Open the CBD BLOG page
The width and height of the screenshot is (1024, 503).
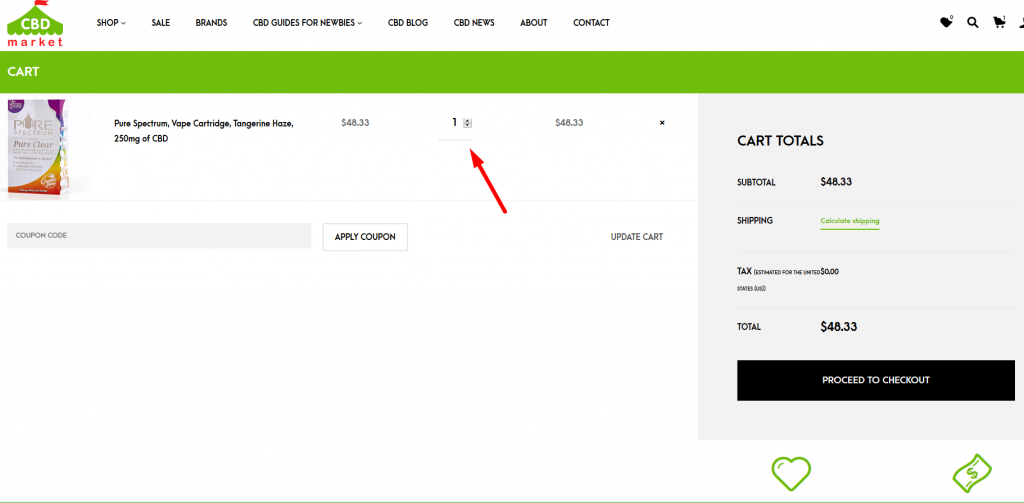tap(408, 23)
